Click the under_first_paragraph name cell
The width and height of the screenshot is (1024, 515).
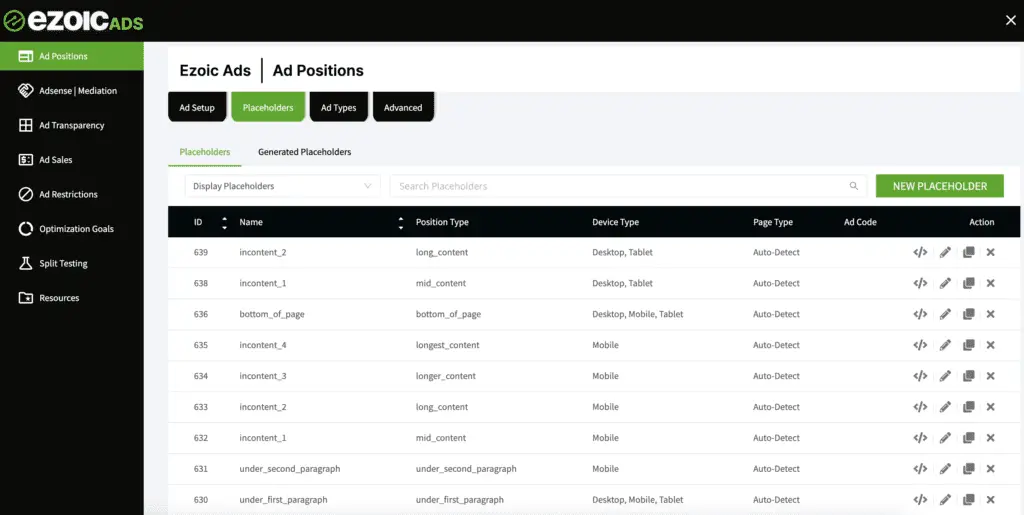point(283,500)
